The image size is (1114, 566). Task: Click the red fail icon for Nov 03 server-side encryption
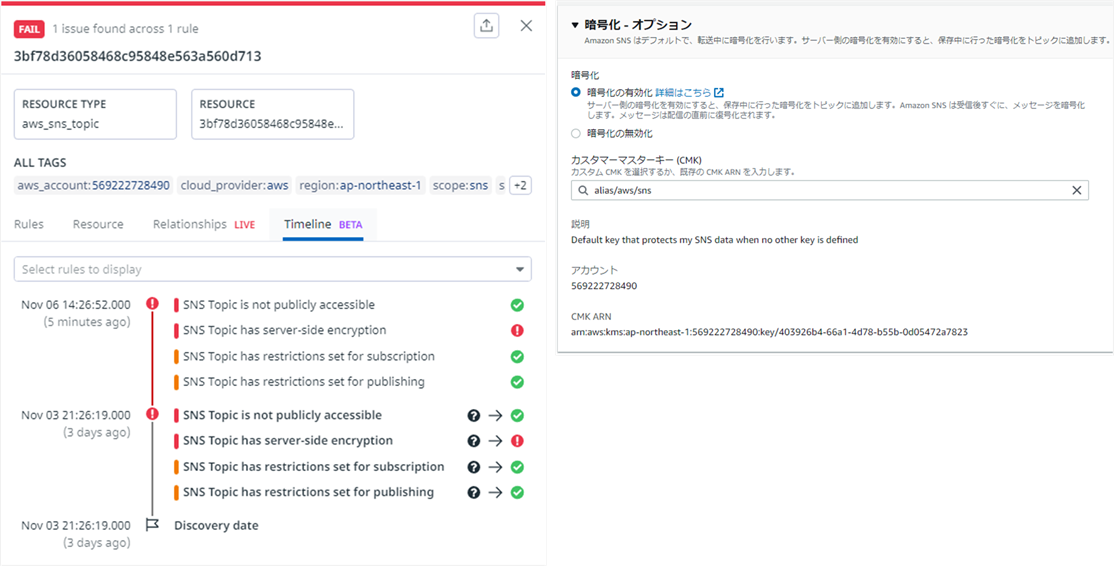pos(517,441)
